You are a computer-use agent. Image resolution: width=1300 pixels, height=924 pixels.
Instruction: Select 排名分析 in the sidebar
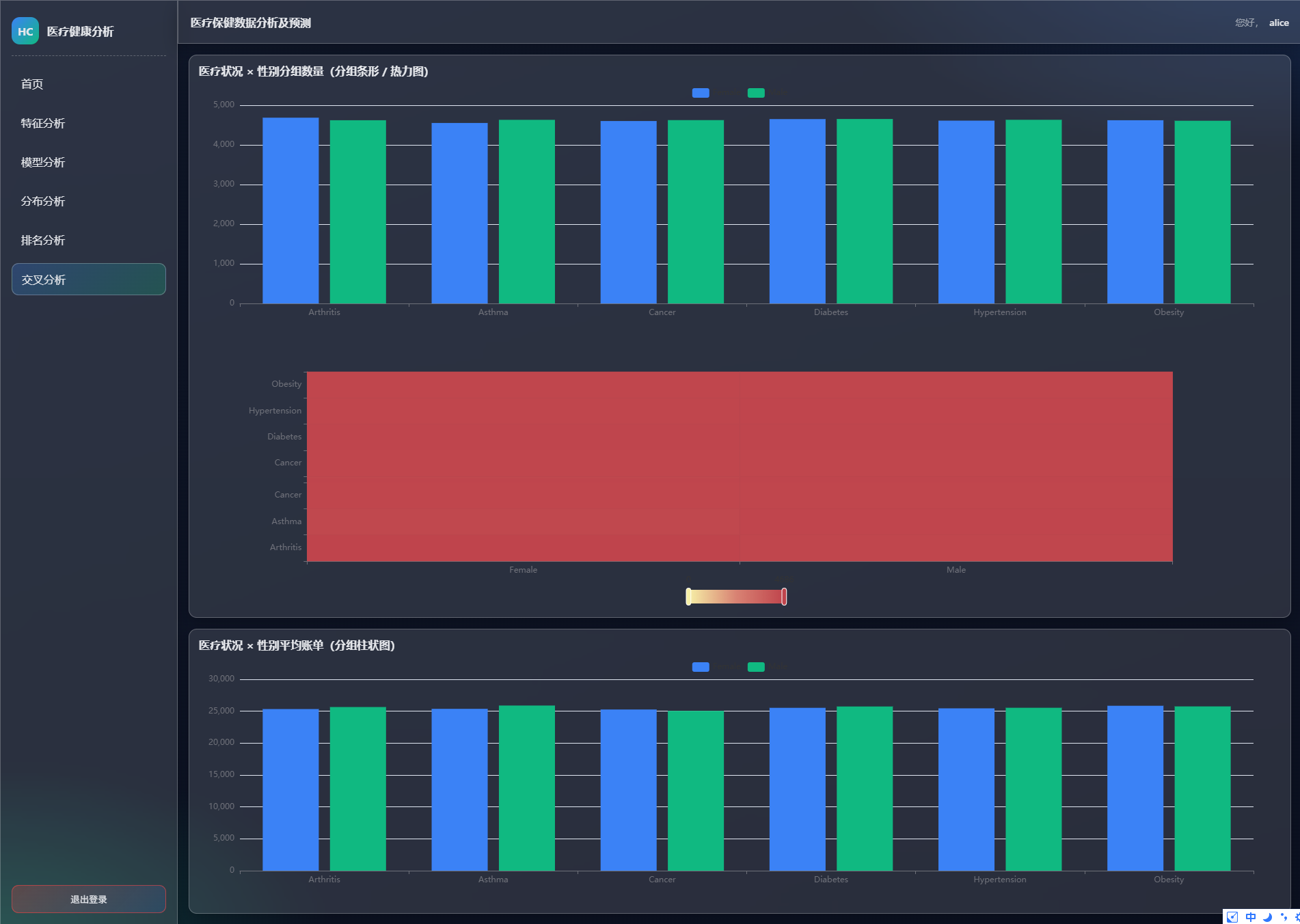click(43, 240)
